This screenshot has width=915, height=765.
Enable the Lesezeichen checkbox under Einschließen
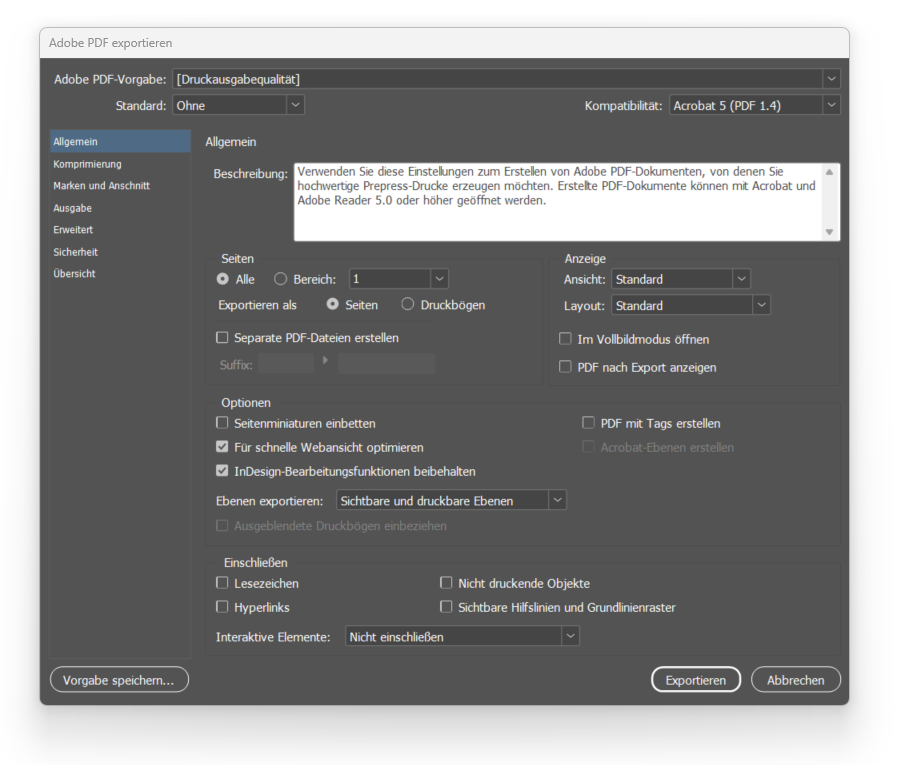click(222, 582)
